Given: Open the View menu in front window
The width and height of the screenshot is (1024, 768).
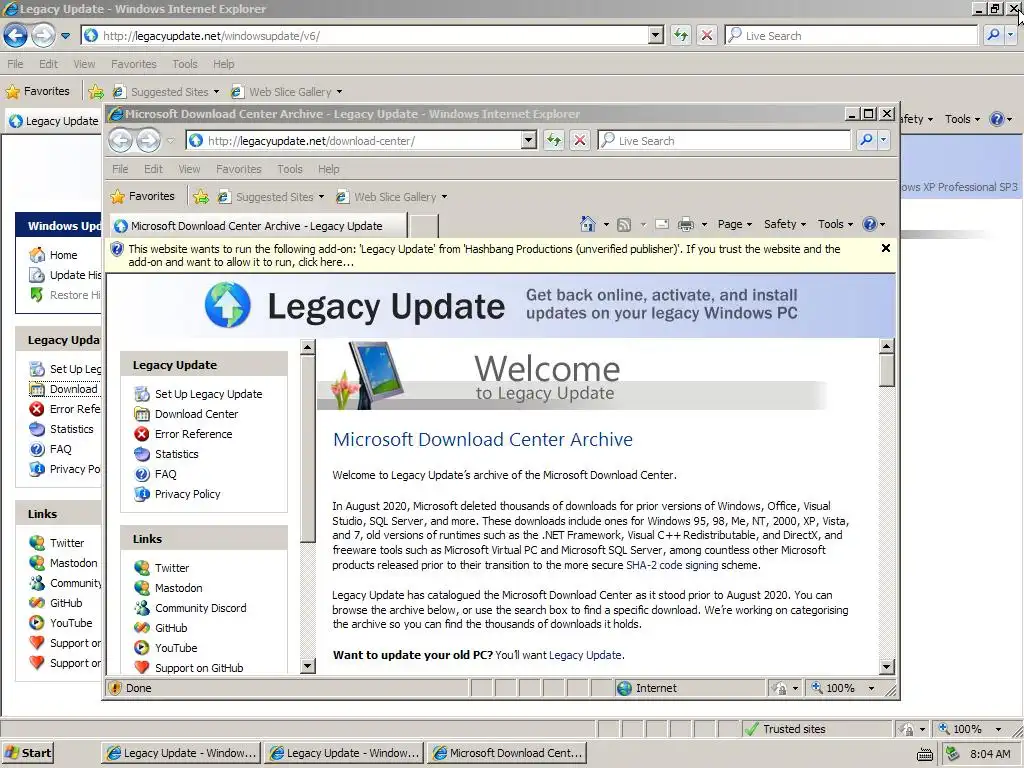Looking at the screenshot, I should pyautogui.click(x=189, y=169).
